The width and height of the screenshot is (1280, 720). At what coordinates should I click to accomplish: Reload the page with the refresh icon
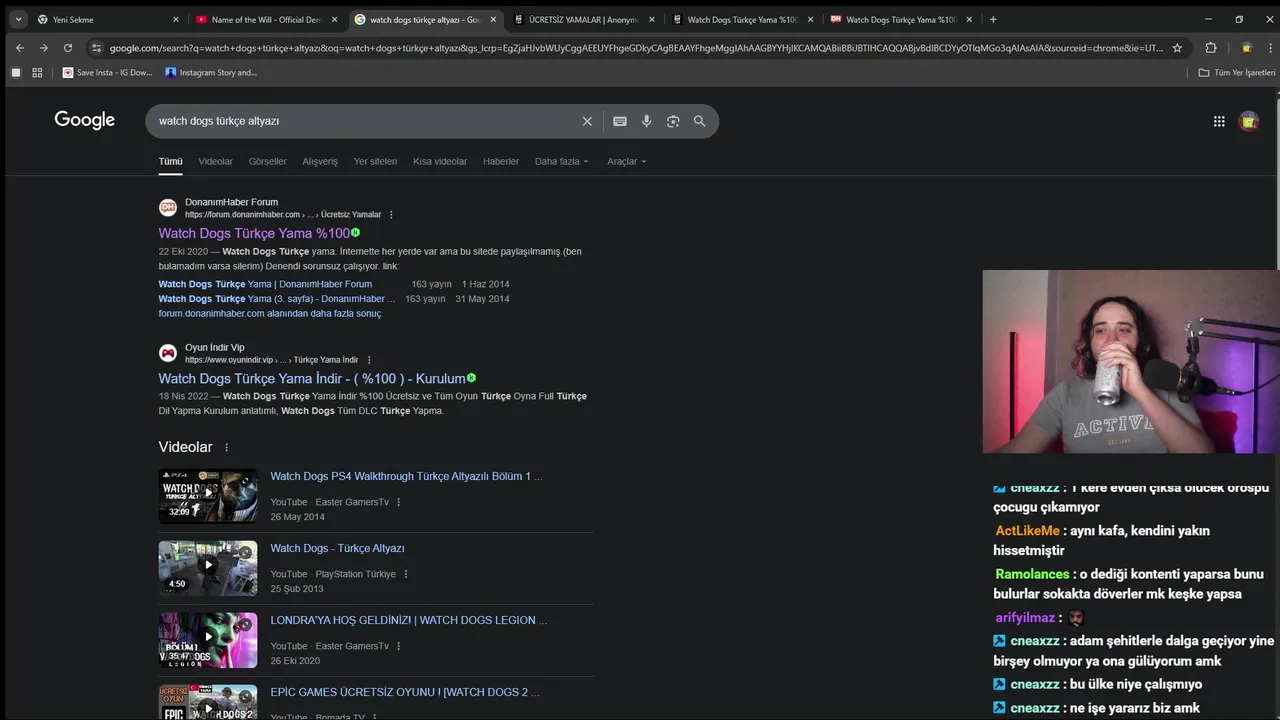tap(68, 48)
